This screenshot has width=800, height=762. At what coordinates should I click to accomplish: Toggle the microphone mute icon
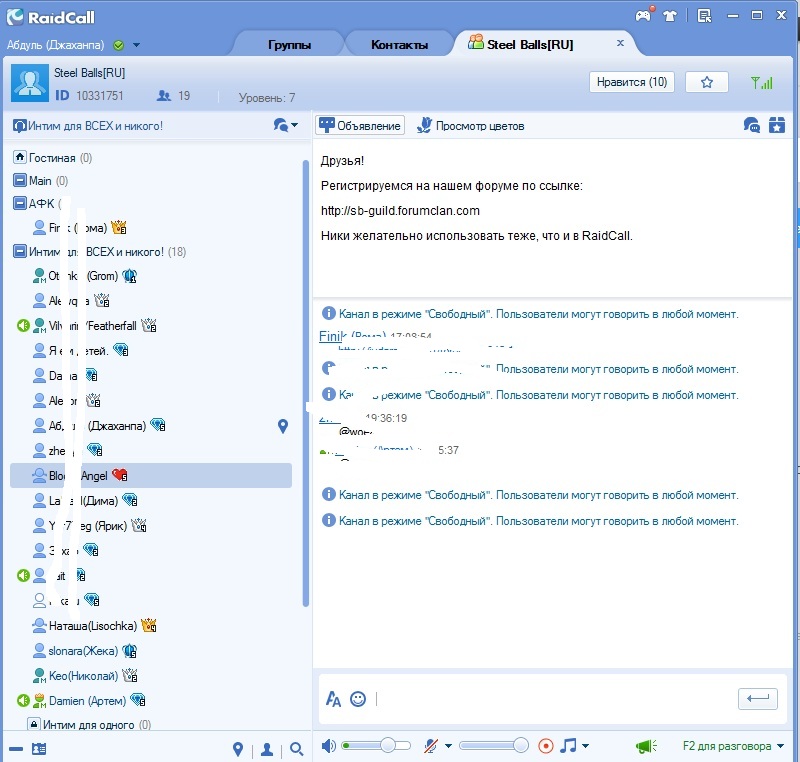click(431, 746)
